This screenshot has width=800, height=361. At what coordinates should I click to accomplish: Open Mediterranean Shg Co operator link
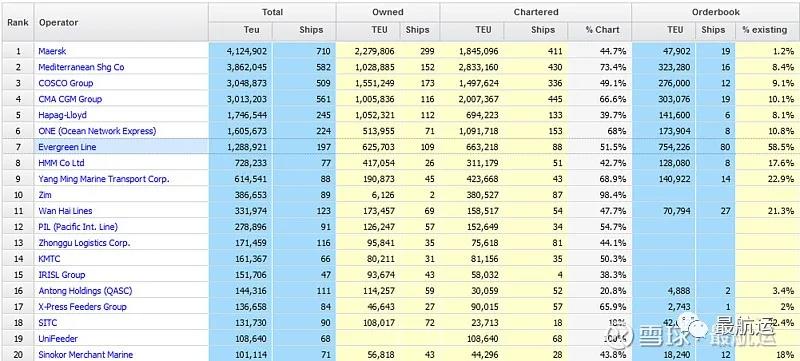click(x=81, y=67)
